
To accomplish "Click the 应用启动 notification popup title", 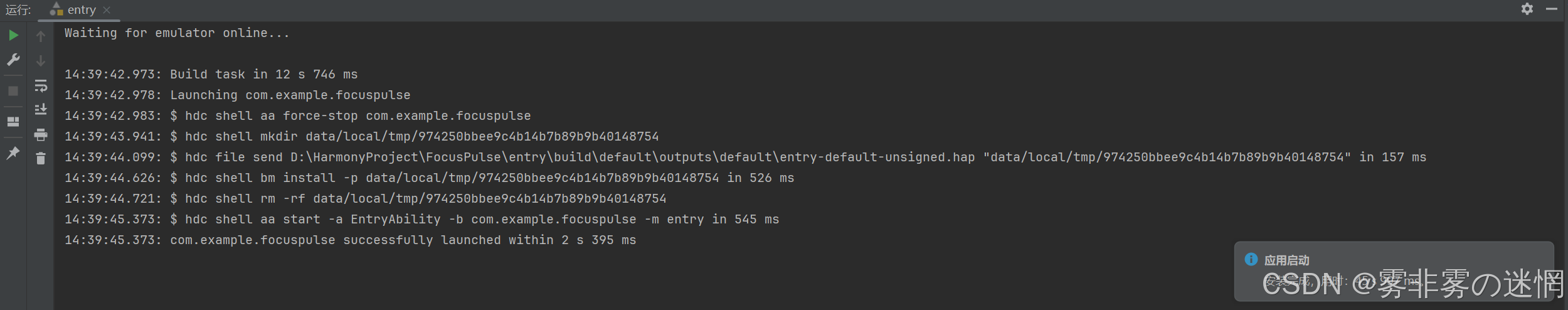I will tap(1286, 260).
